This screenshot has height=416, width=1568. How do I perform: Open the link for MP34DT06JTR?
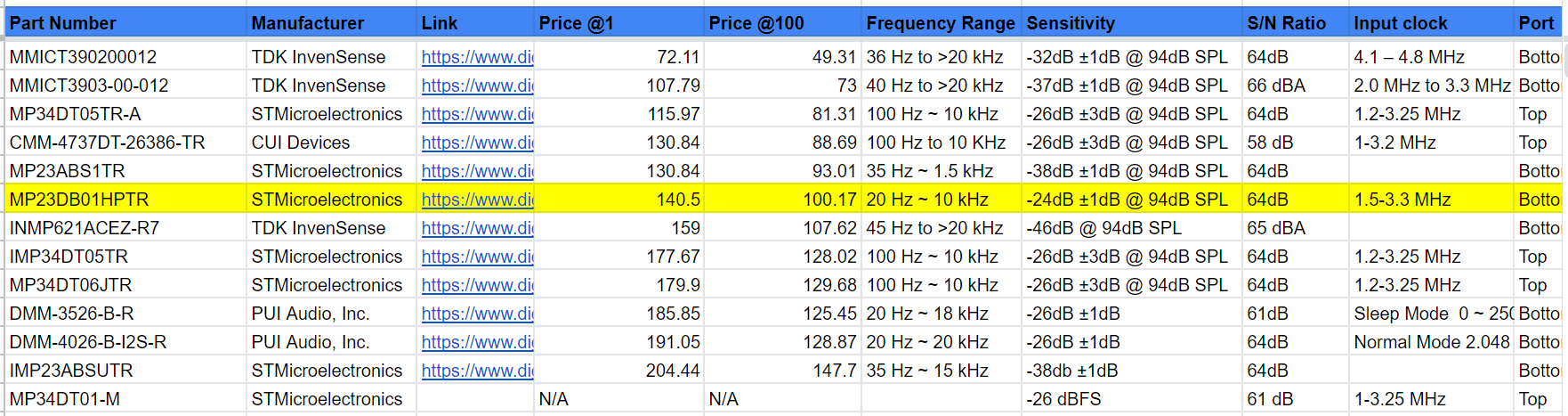[477, 285]
